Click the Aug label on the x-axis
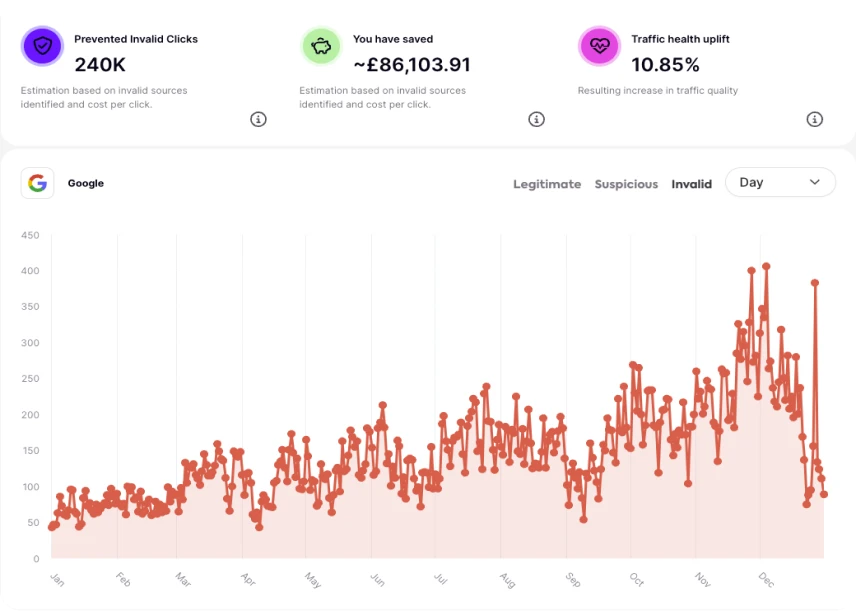The height and width of the screenshot is (611, 856). 507,580
